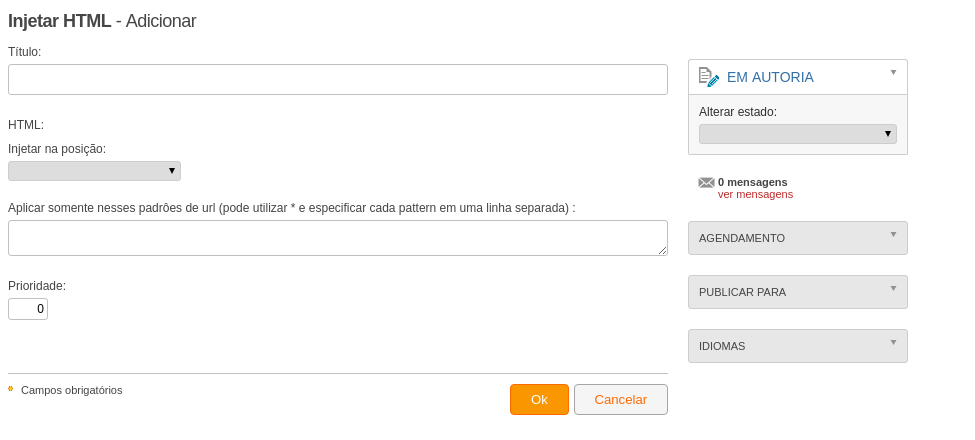Click the envelope messages icon
Viewport: 975px width, 440px height.
pos(706,183)
